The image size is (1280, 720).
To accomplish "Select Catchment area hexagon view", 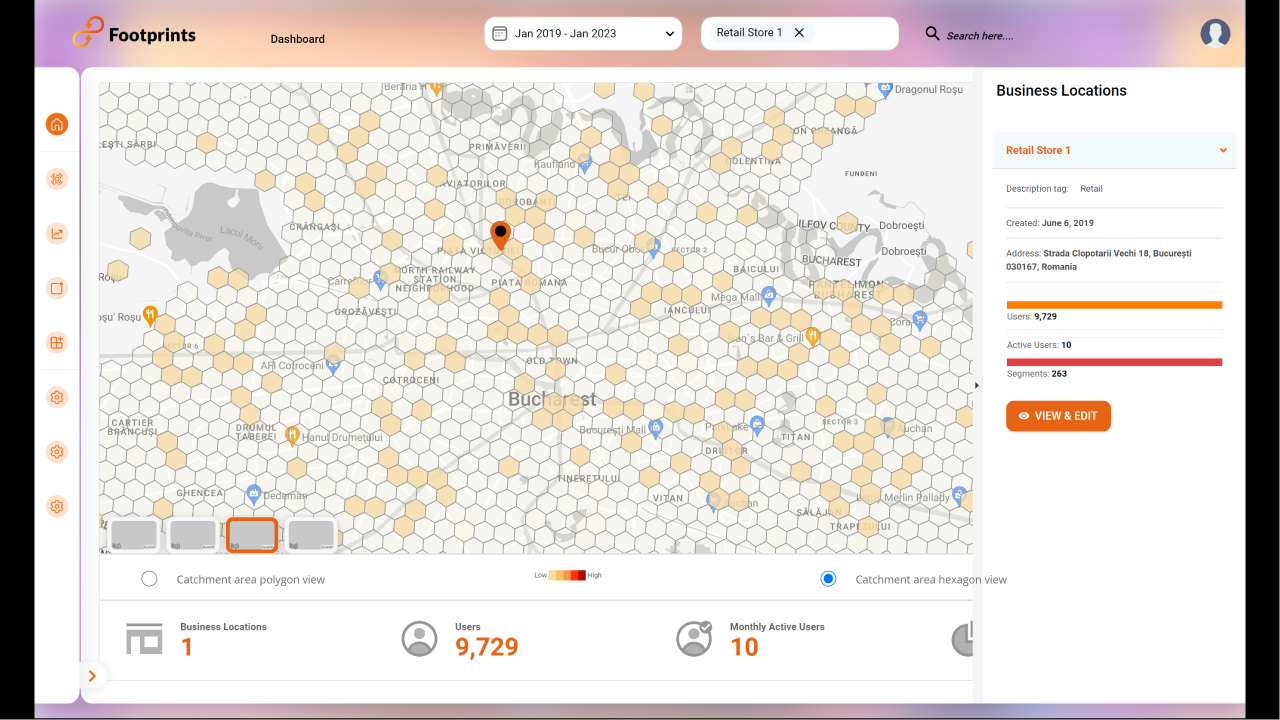I will tap(828, 579).
